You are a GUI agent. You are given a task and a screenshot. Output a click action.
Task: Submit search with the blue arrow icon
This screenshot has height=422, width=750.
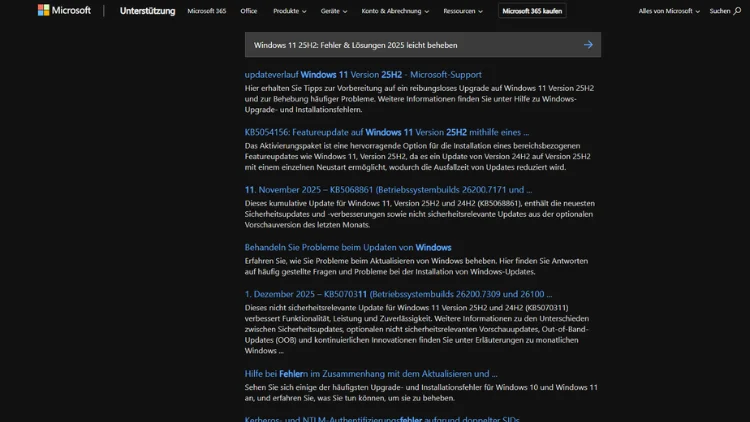pyautogui.click(x=588, y=45)
